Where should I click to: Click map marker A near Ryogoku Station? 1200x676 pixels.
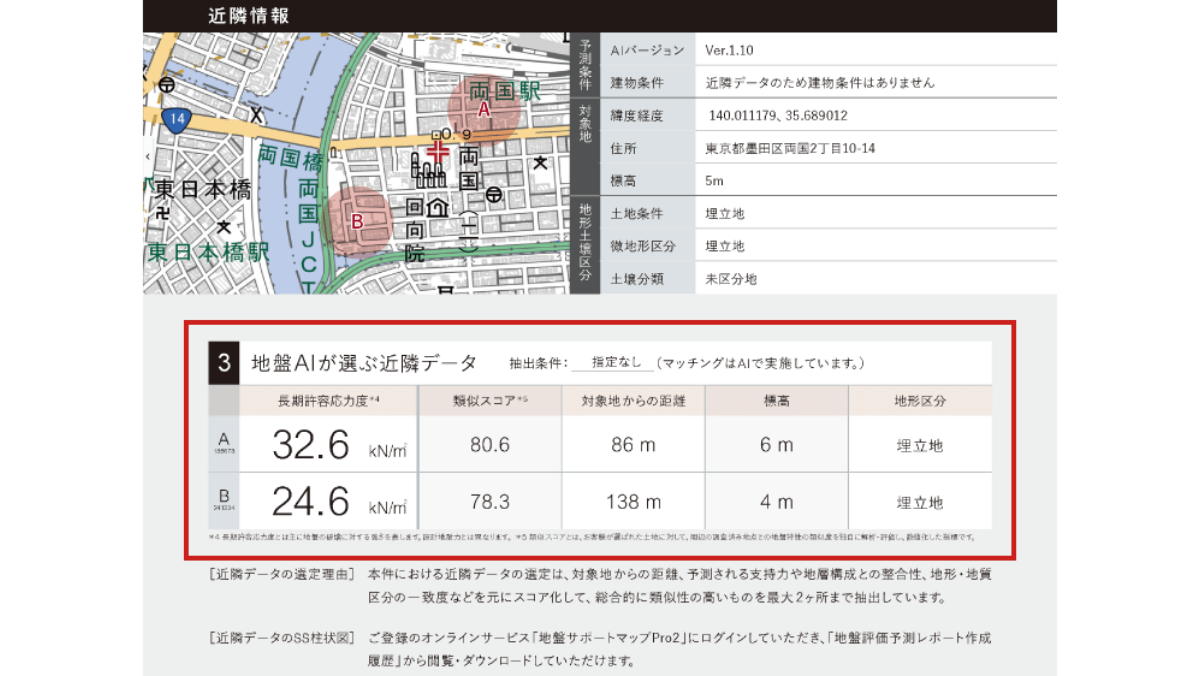[483, 110]
